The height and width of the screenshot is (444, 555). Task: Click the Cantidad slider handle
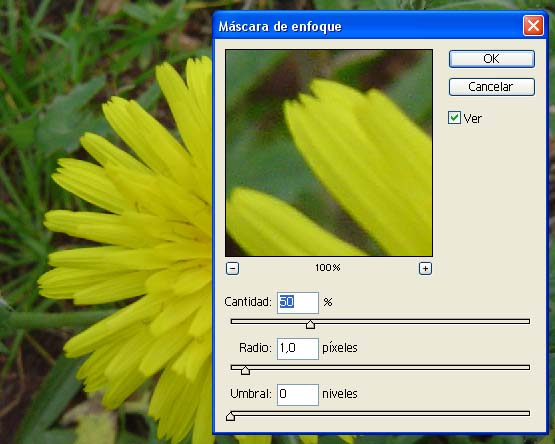coord(310,324)
